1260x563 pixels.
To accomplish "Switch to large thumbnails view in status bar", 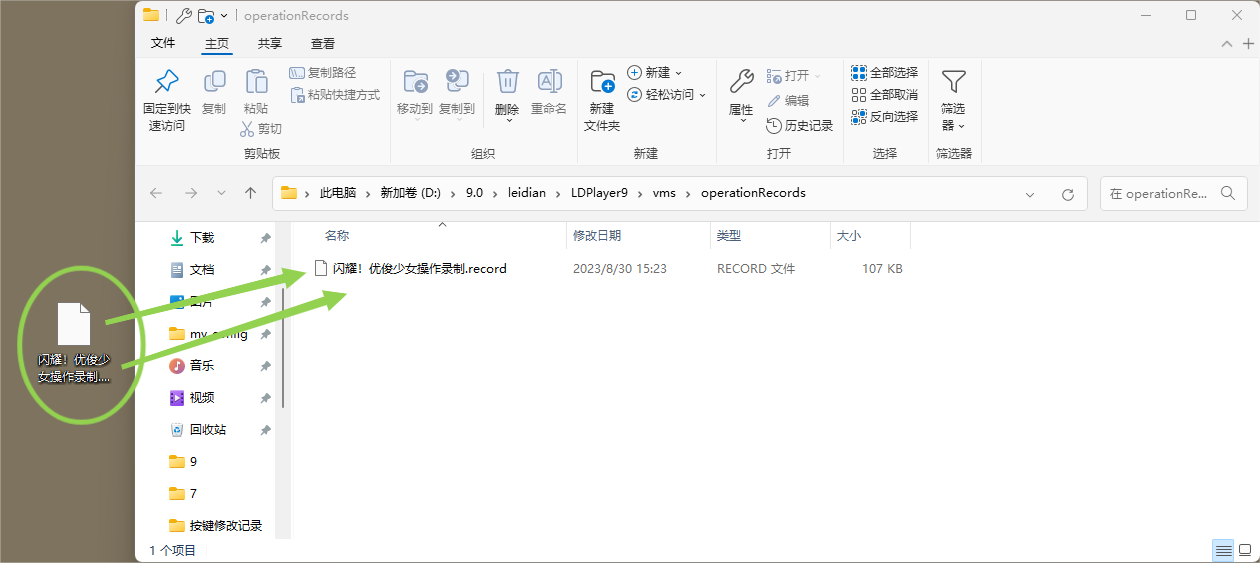I will tap(1245, 550).
